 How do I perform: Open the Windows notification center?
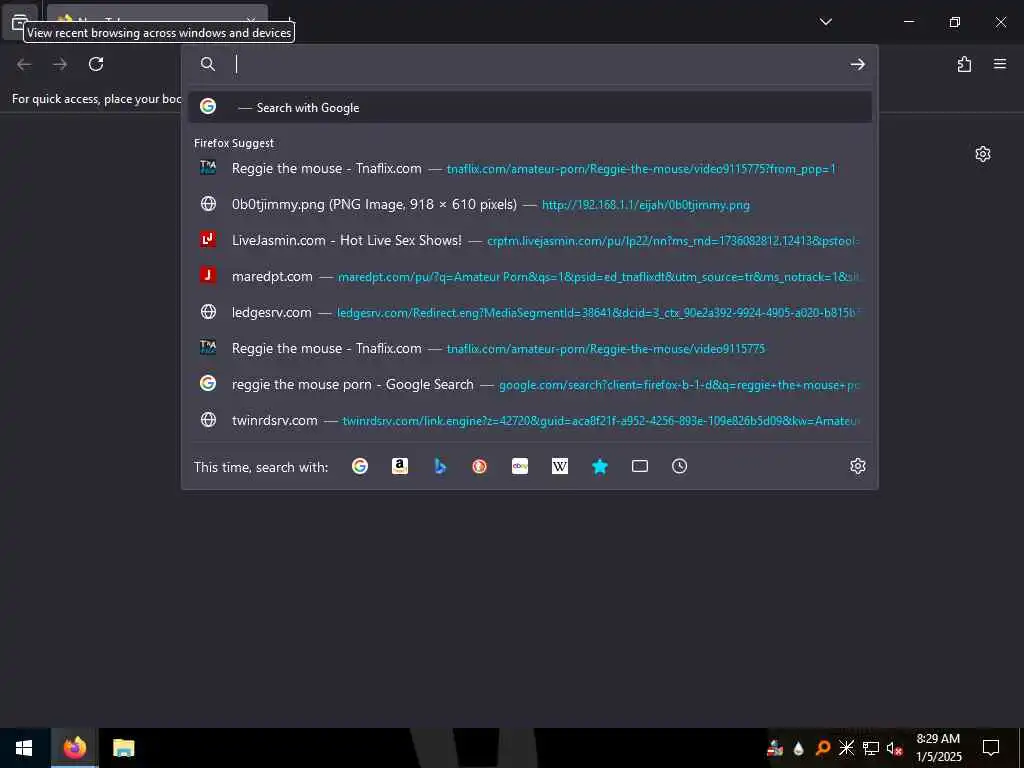pyautogui.click(x=991, y=748)
